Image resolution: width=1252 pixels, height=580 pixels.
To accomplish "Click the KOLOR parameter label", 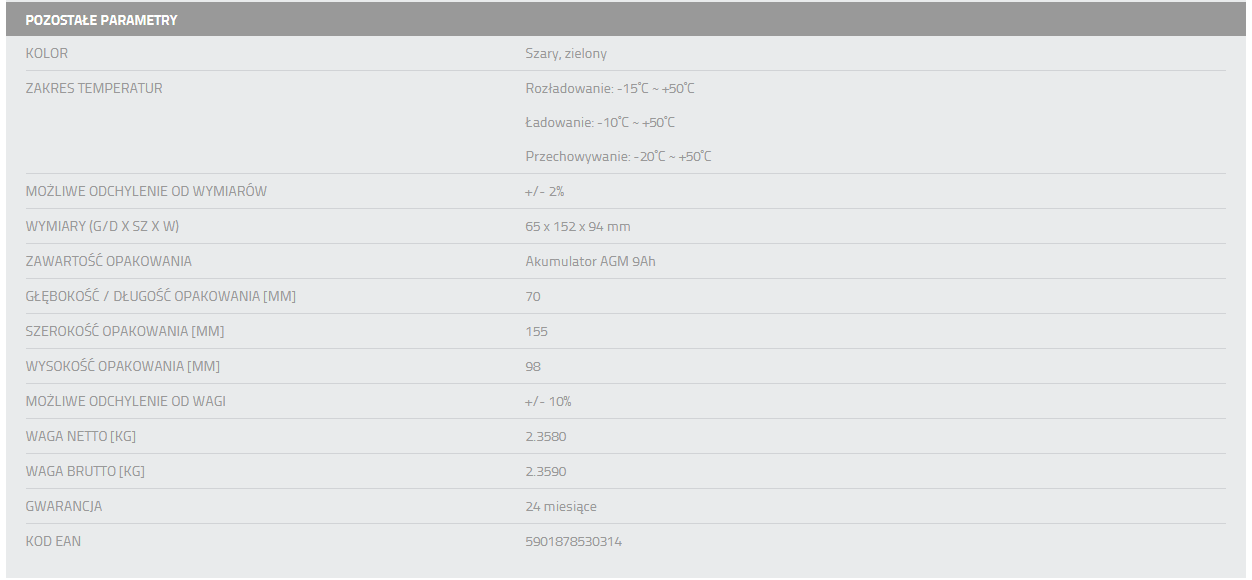I will coord(47,53).
